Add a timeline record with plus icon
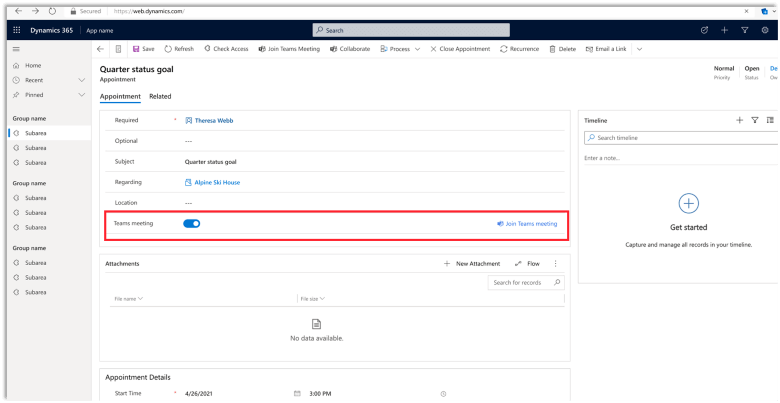Screen dimensions: 780x403 (x=739, y=120)
